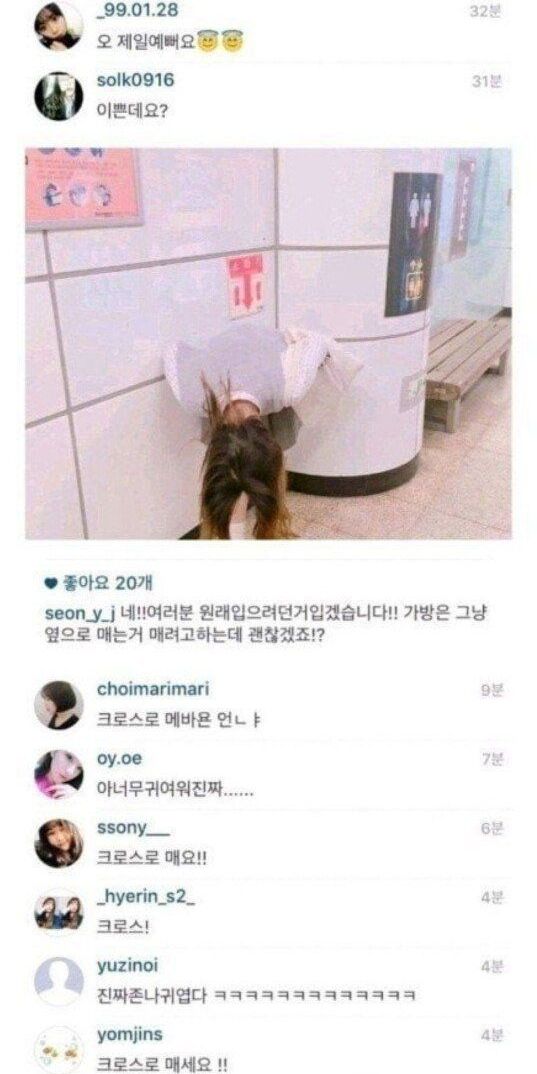Open the choimarimari username link
The height and width of the screenshot is (1074, 537).
pos(153,689)
